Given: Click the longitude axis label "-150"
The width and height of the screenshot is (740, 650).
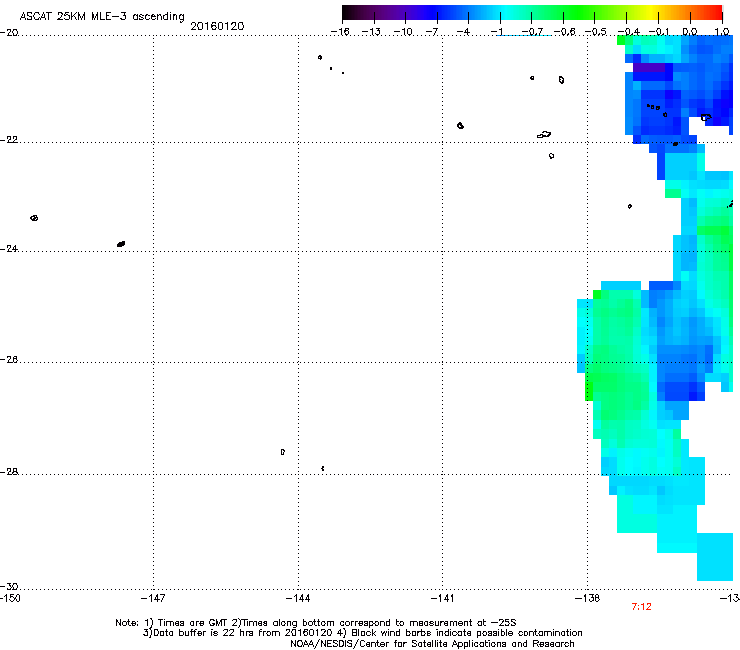Looking at the screenshot, I should pyautogui.click(x=10, y=599).
